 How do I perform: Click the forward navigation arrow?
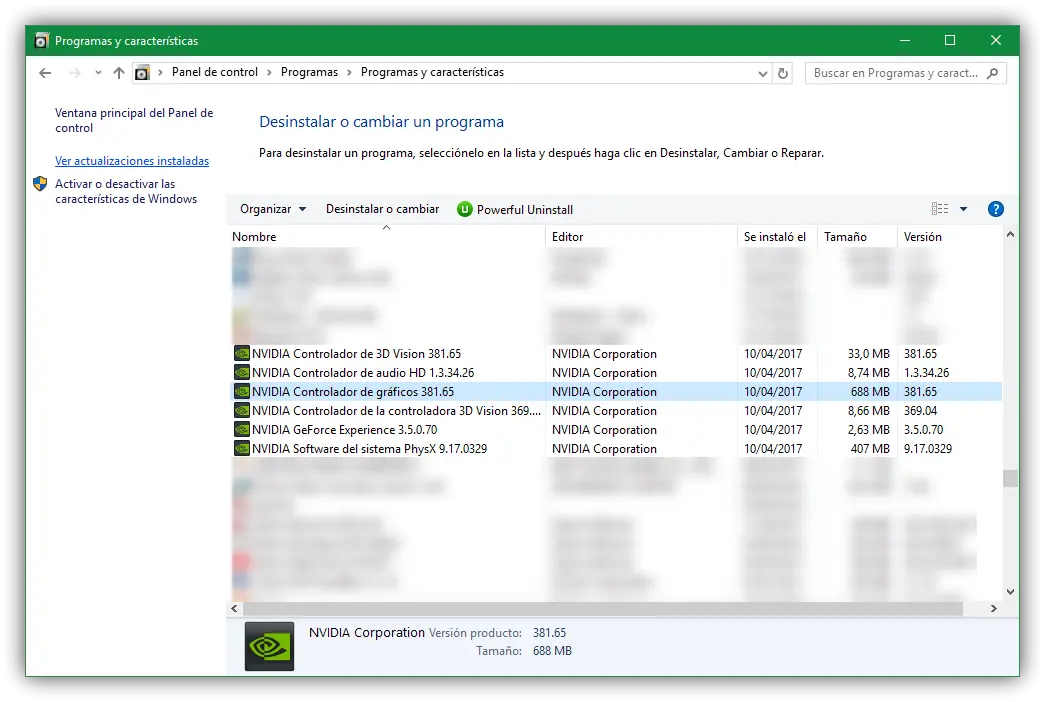(75, 73)
